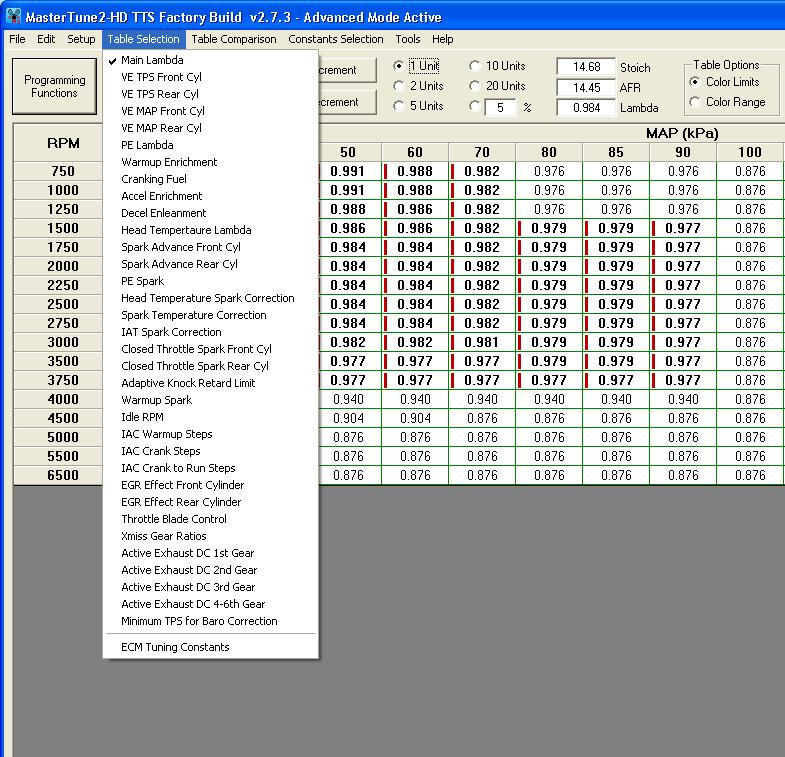
Task: Choose Active Exhaust DC 4-6th Gear
Action: [210, 605]
